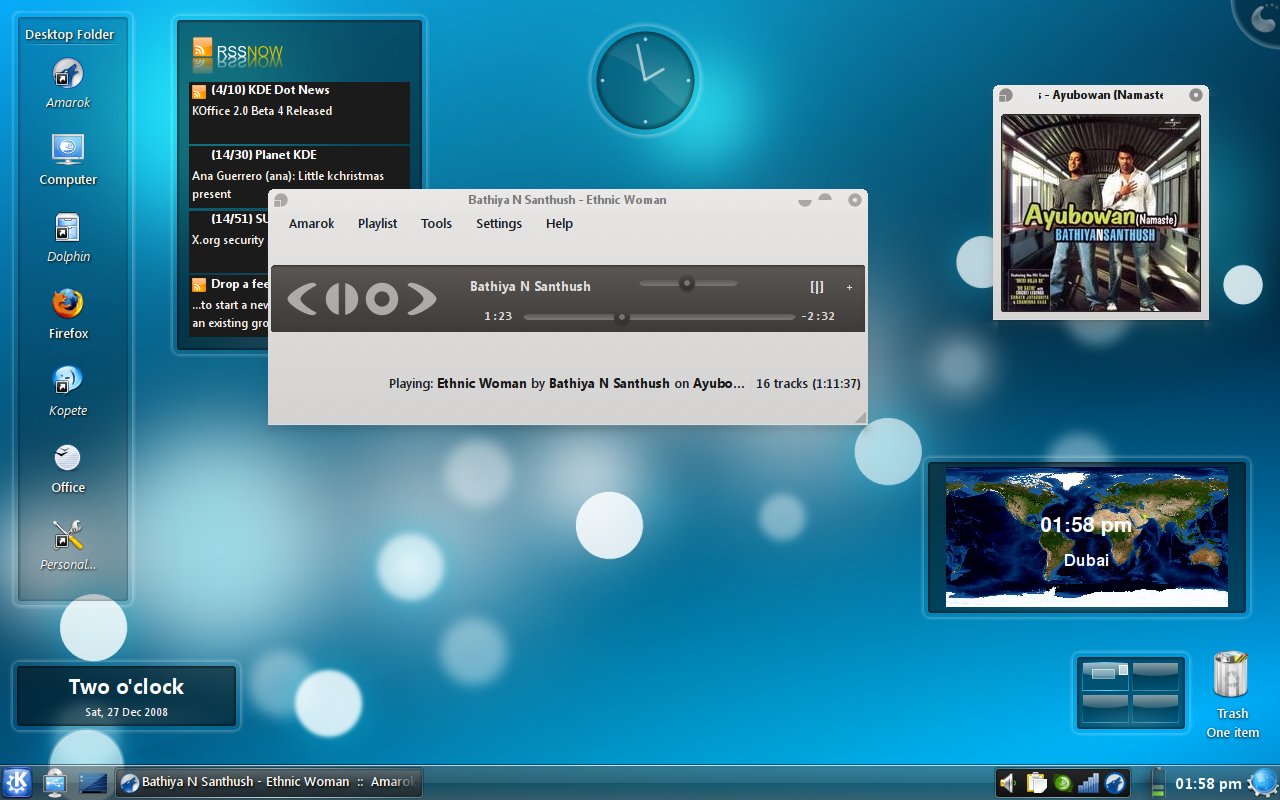Click 'Bathiya N Santhush' artist label in player
The width and height of the screenshot is (1280, 800).
click(530, 286)
